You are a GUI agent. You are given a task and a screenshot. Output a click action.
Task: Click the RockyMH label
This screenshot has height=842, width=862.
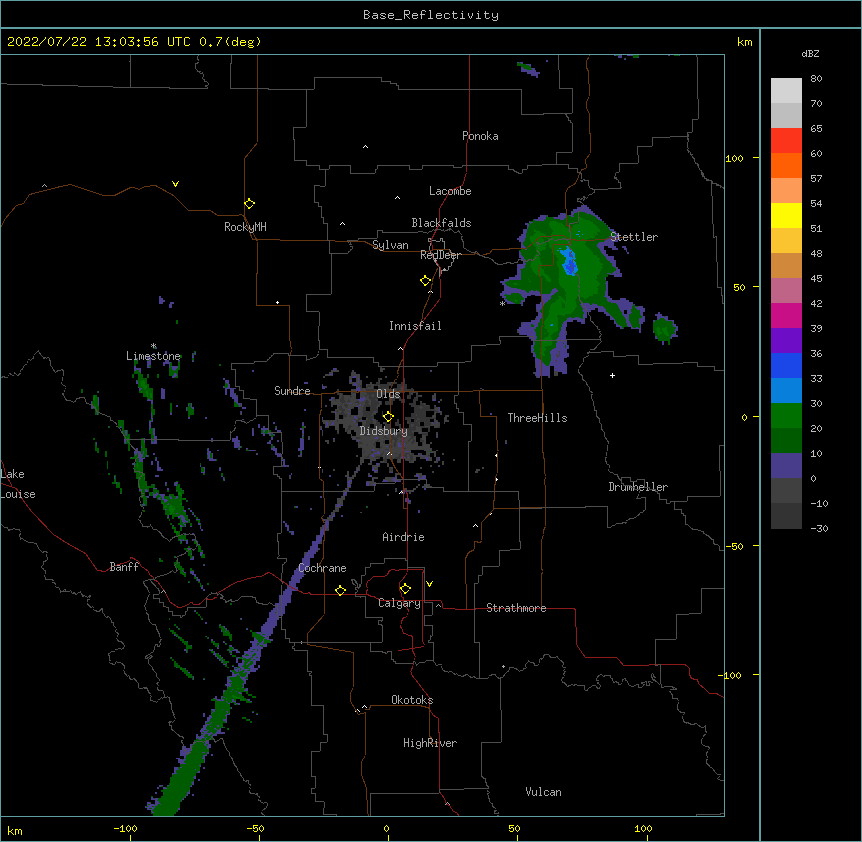245,226
